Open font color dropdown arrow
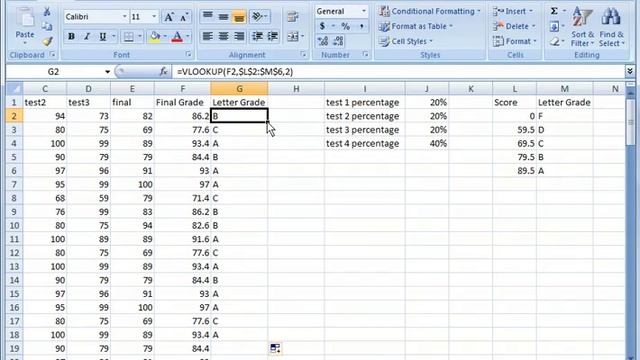Viewport: 640px width, 360px height. (188, 36)
